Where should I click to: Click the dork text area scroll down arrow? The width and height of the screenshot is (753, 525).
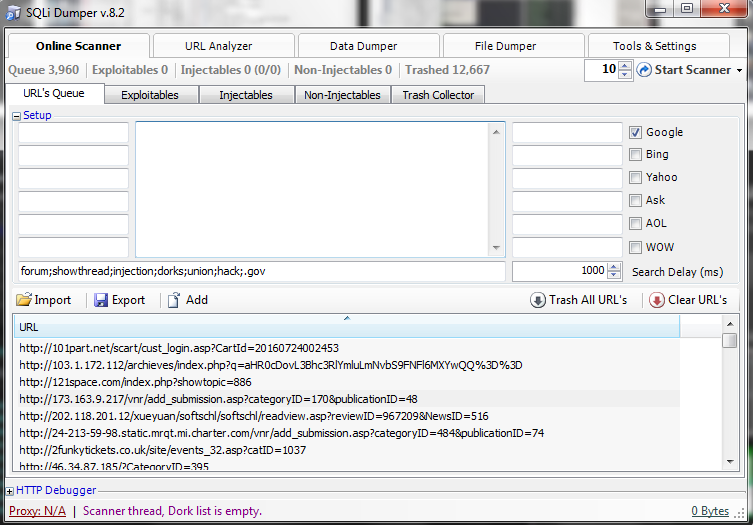pos(497,248)
